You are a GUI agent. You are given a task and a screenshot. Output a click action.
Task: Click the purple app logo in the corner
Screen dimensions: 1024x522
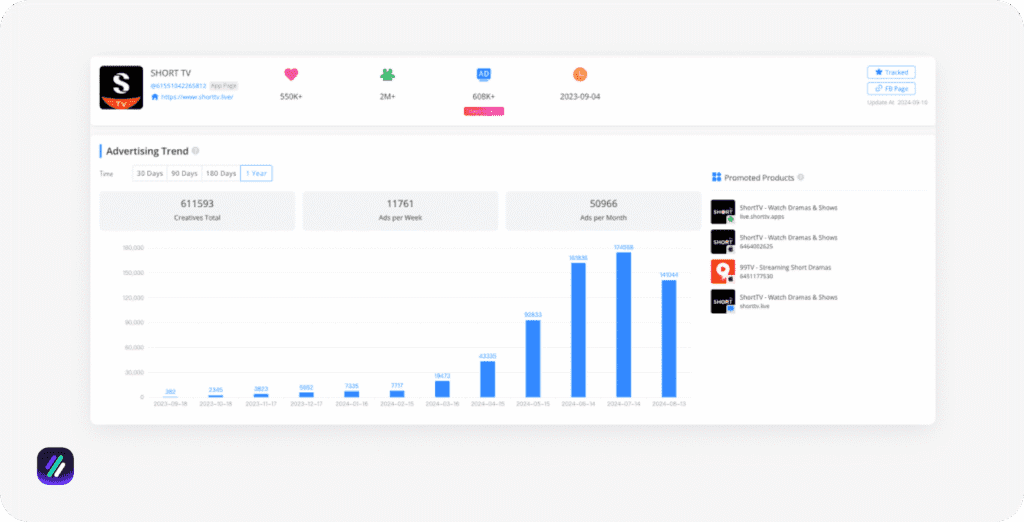pyautogui.click(x=56, y=466)
